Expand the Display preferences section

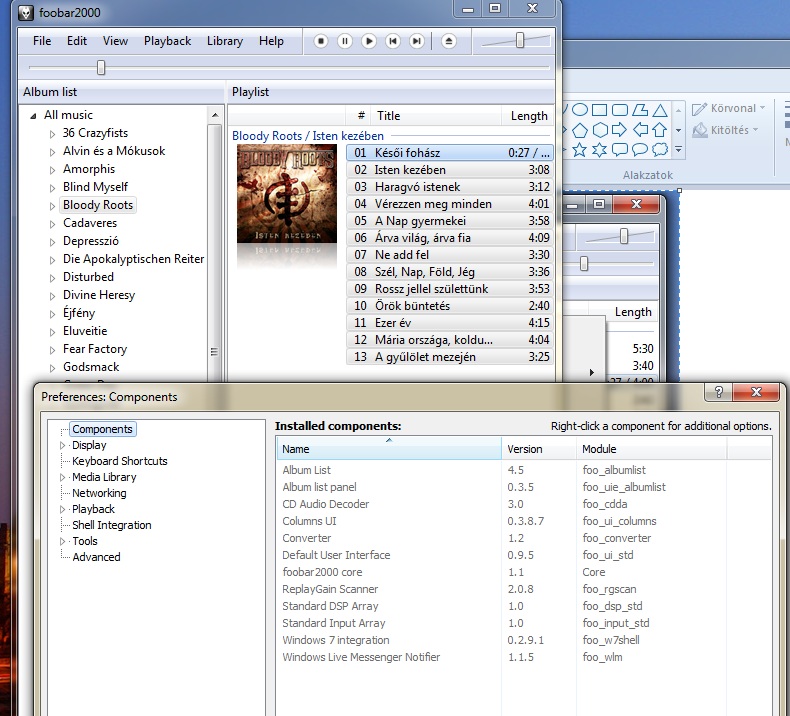62,445
